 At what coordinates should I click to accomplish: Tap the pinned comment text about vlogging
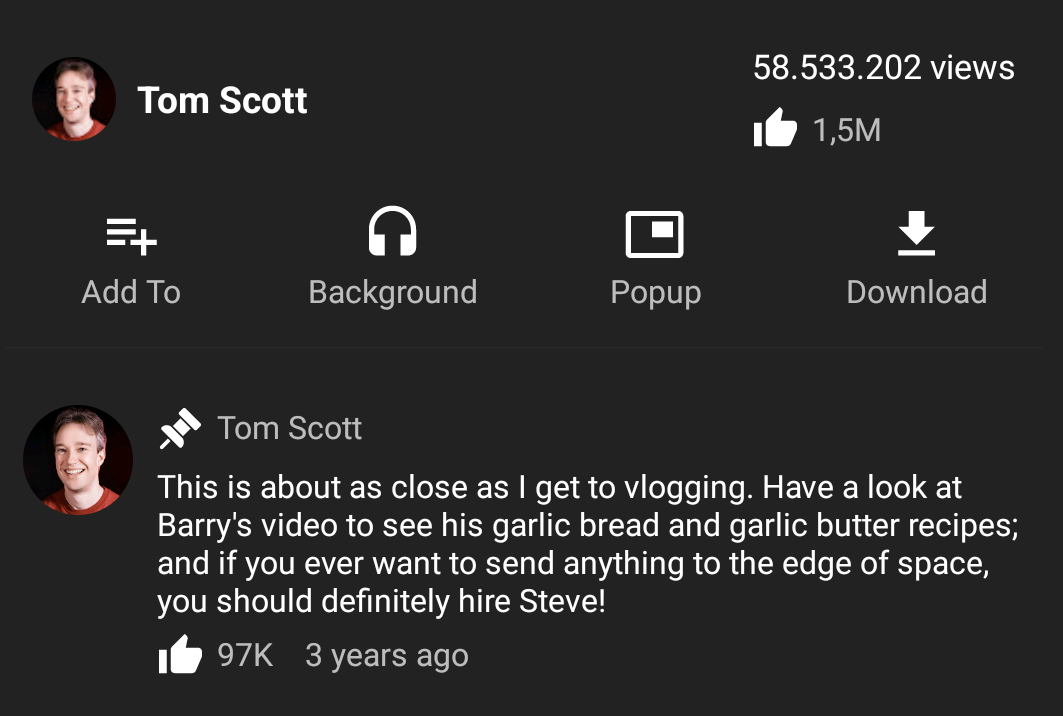[588, 544]
